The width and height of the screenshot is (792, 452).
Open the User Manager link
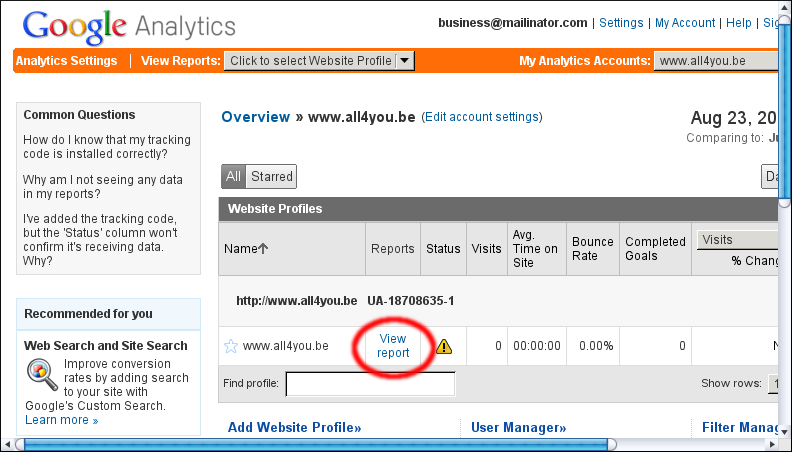[x=518, y=428]
